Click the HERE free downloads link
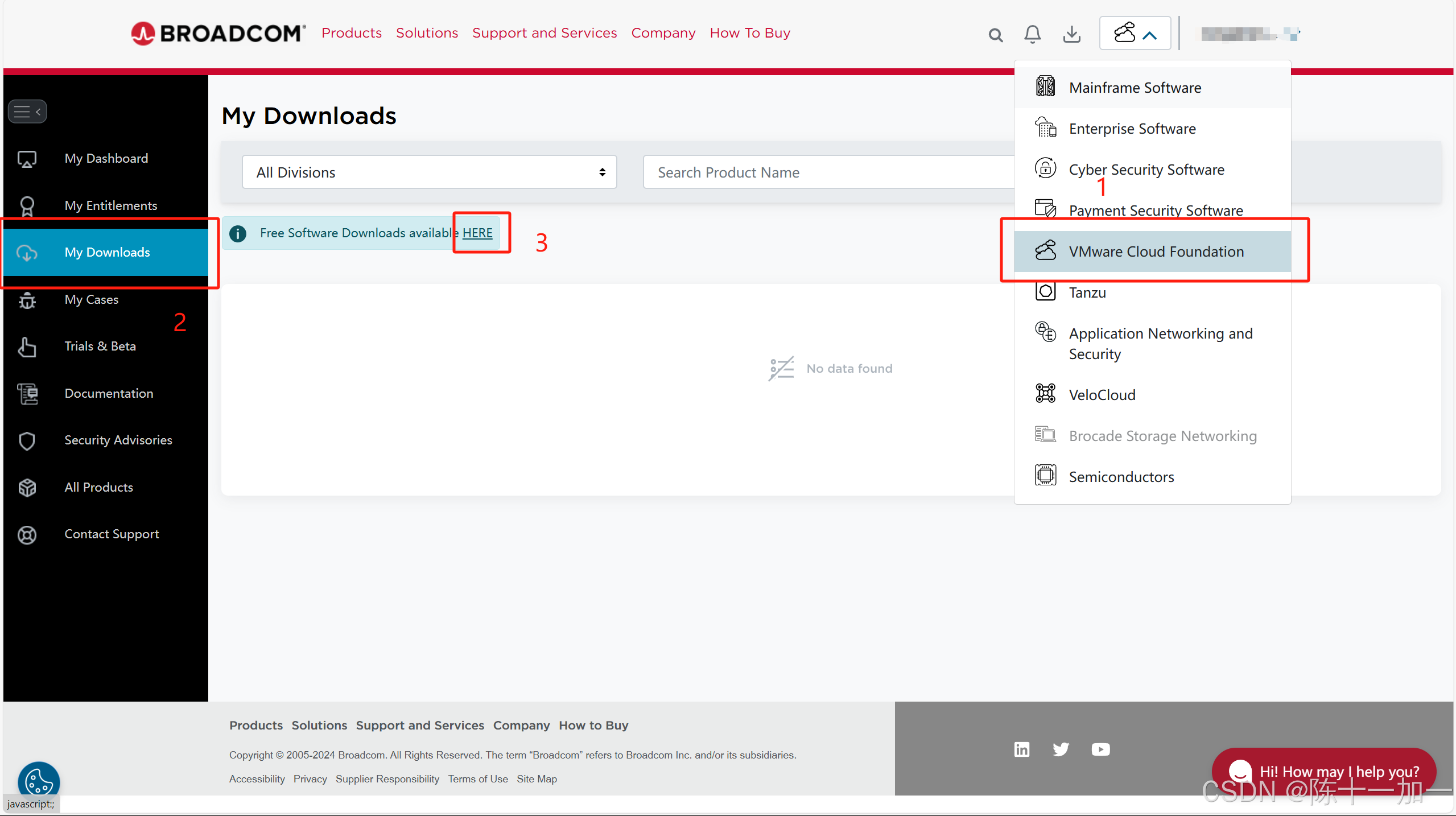 477,233
